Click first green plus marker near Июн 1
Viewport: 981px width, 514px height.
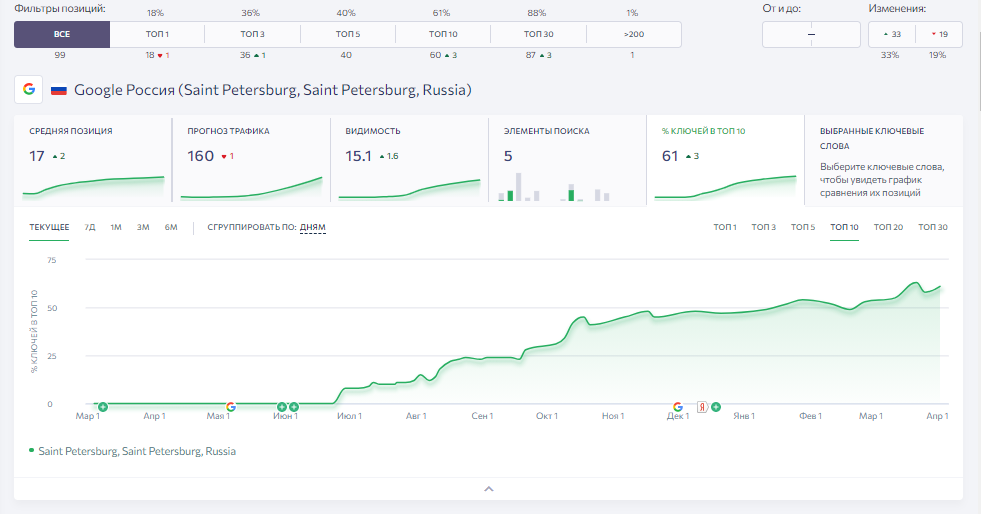(282, 407)
